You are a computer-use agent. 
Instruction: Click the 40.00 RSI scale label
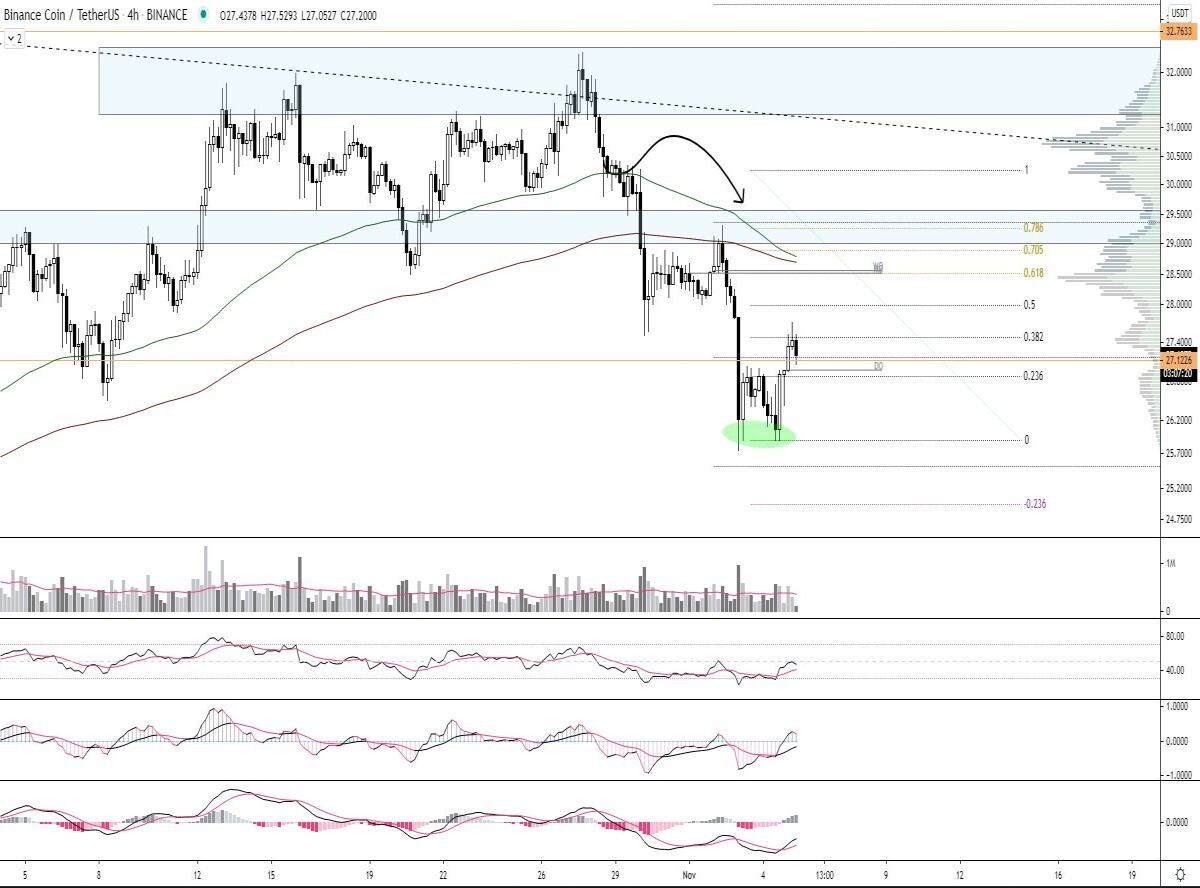[1175, 670]
